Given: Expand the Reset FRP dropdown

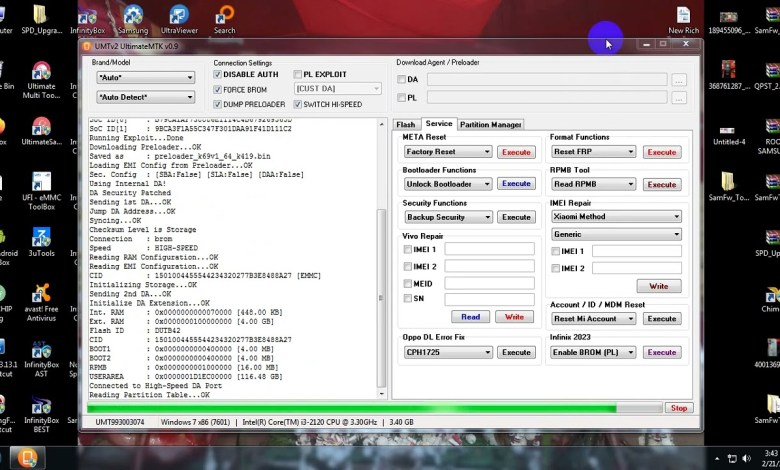Looking at the screenshot, I should point(594,152).
